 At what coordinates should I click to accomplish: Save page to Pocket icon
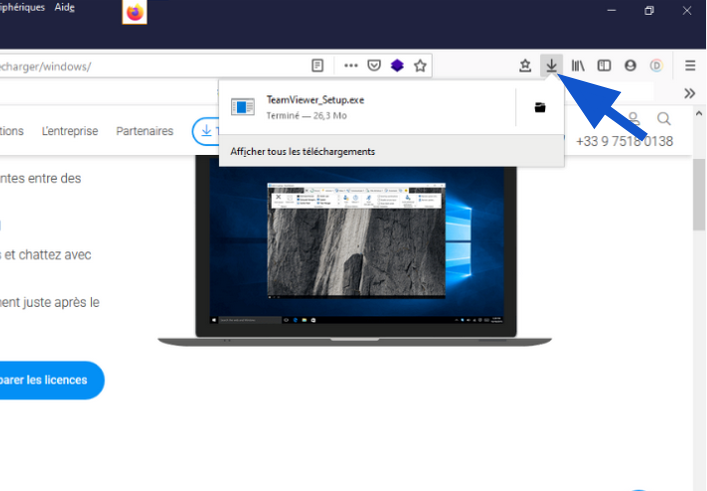click(374, 66)
